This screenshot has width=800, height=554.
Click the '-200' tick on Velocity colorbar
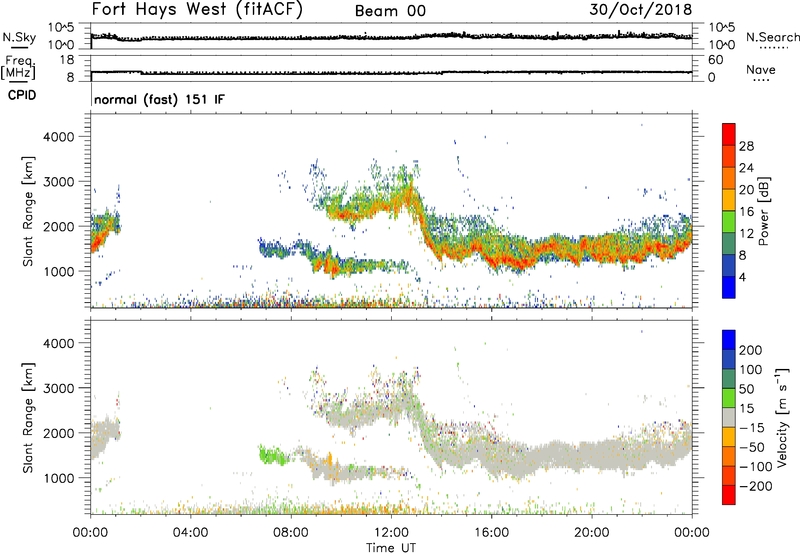(755, 486)
